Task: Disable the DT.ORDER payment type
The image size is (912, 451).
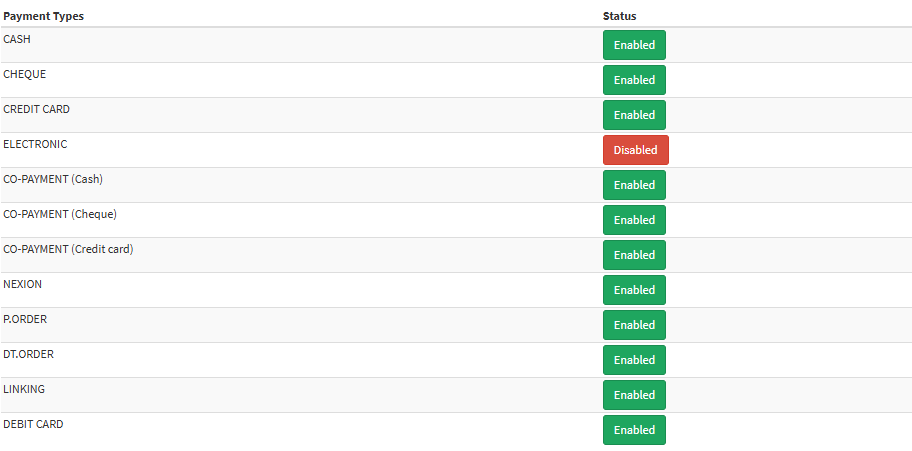Action: coord(634,360)
